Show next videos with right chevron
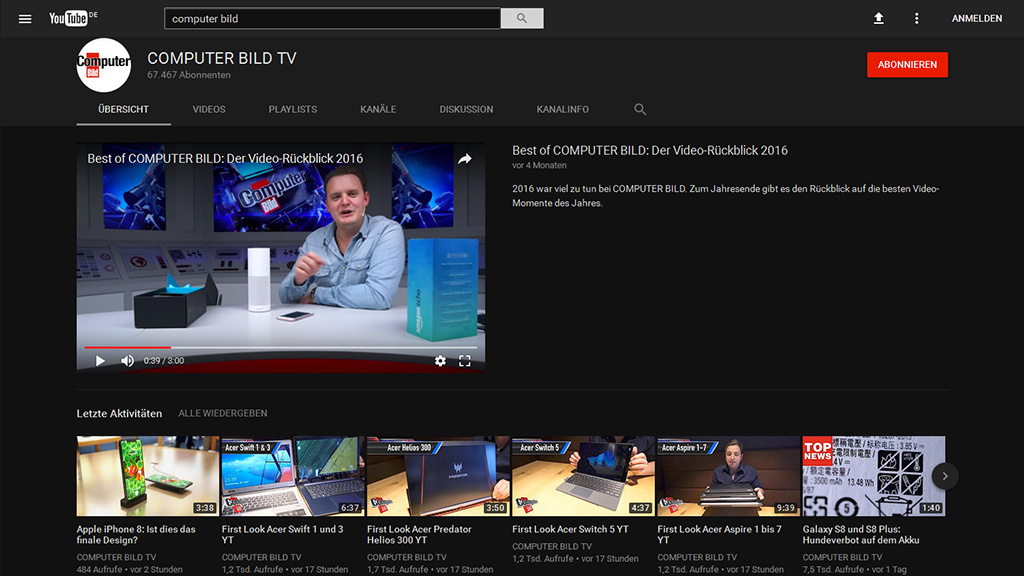 click(944, 476)
